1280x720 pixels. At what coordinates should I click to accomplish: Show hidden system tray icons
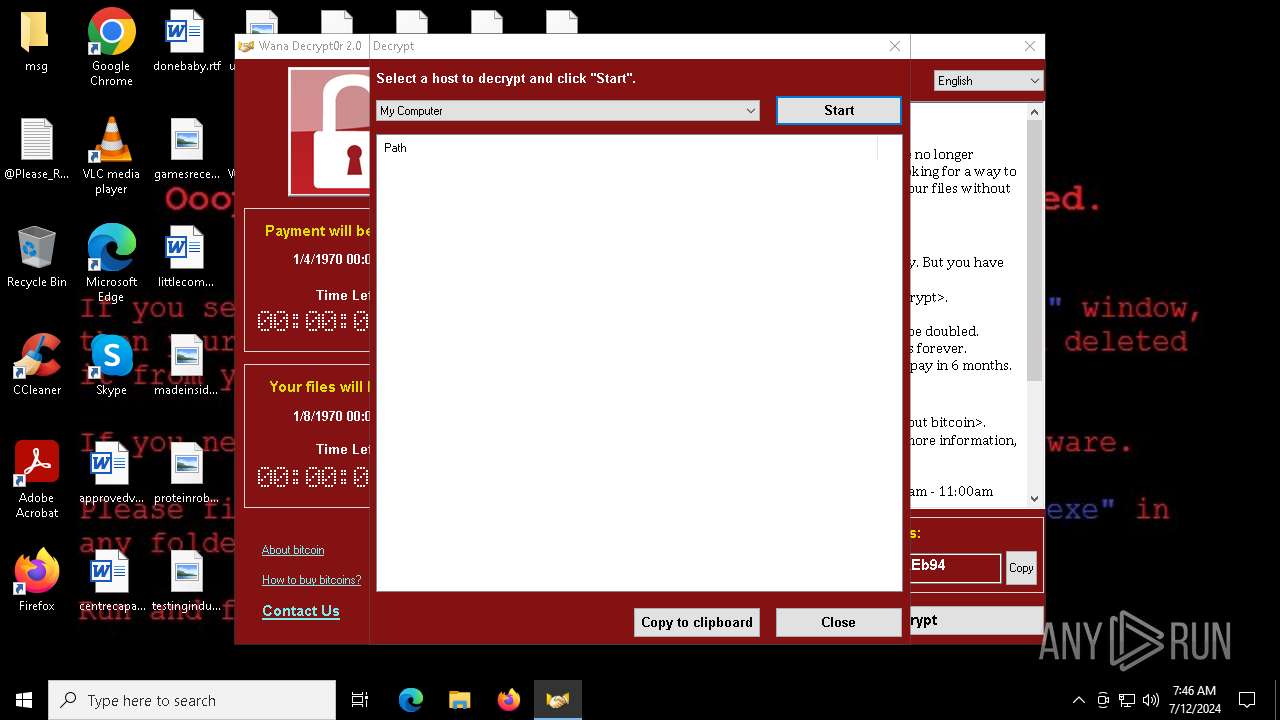1078,700
